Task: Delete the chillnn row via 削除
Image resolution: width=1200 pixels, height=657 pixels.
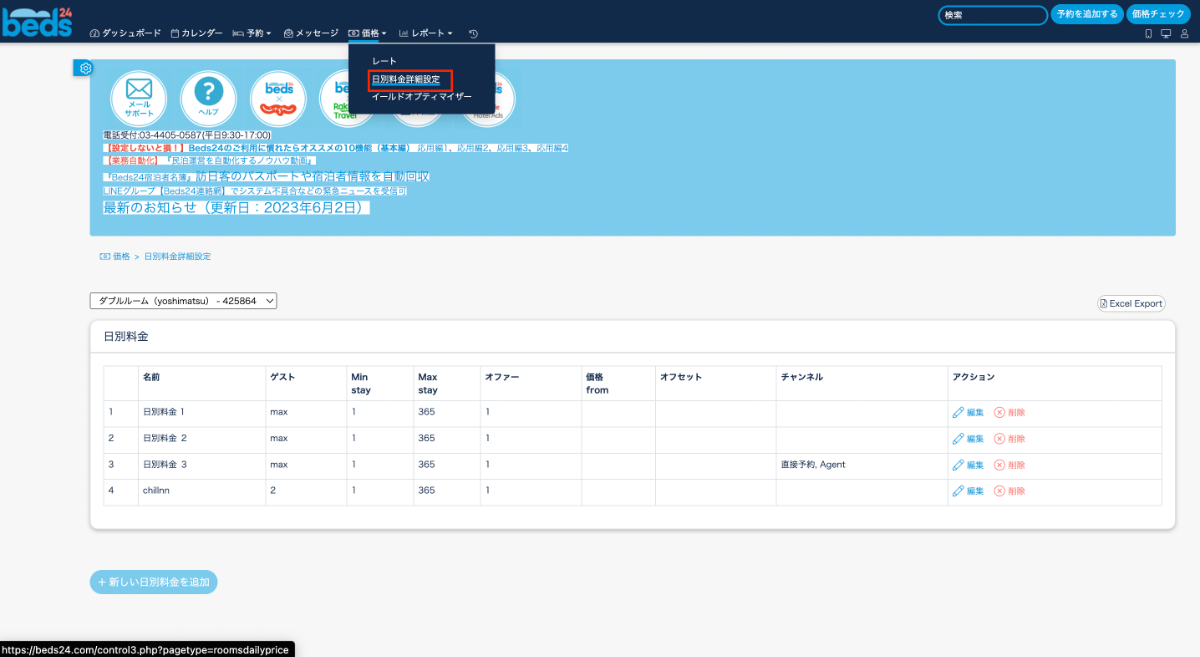Action: [1009, 491]
